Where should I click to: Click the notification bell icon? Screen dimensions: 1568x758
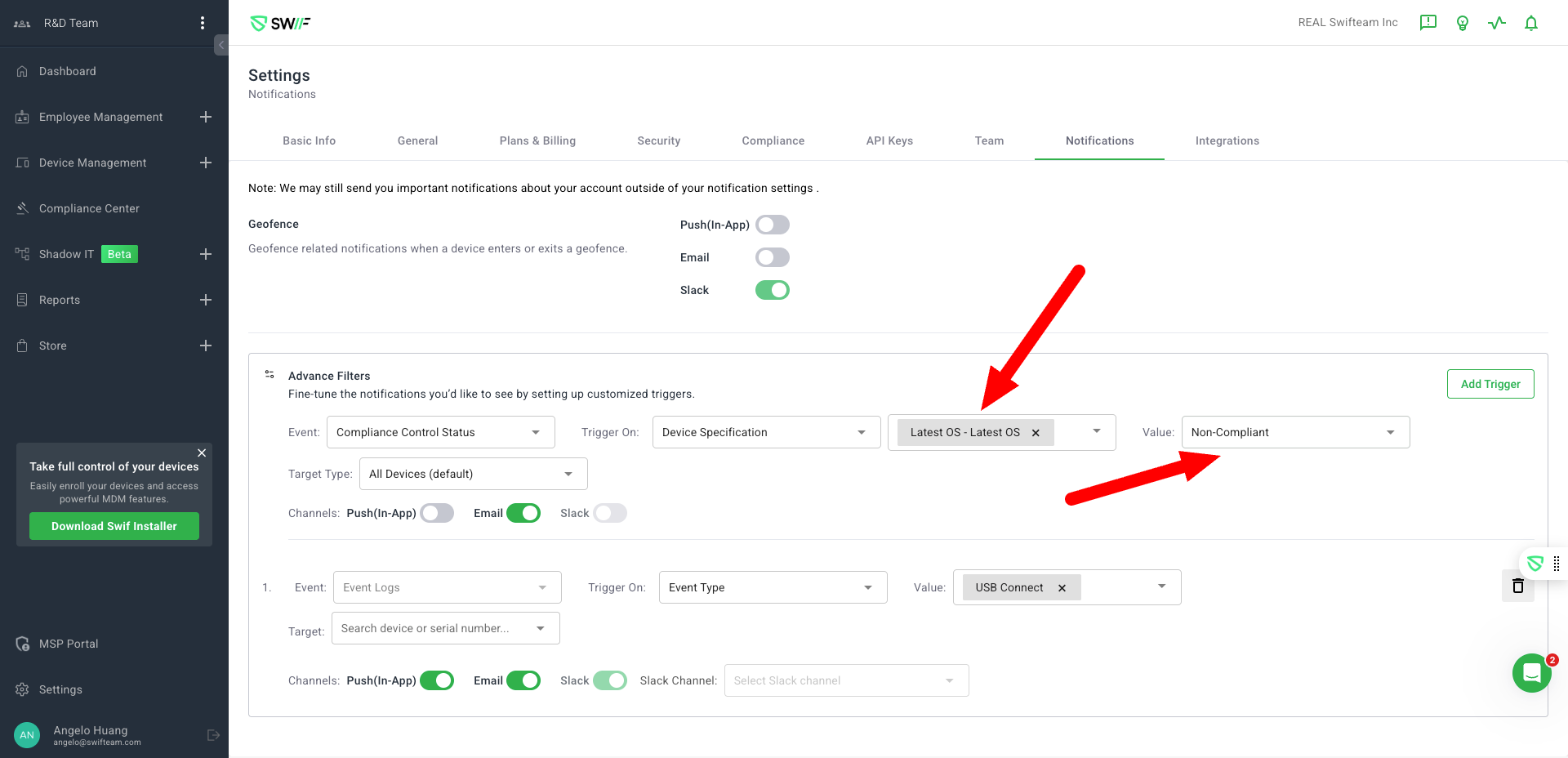(x=1530, y=23)
